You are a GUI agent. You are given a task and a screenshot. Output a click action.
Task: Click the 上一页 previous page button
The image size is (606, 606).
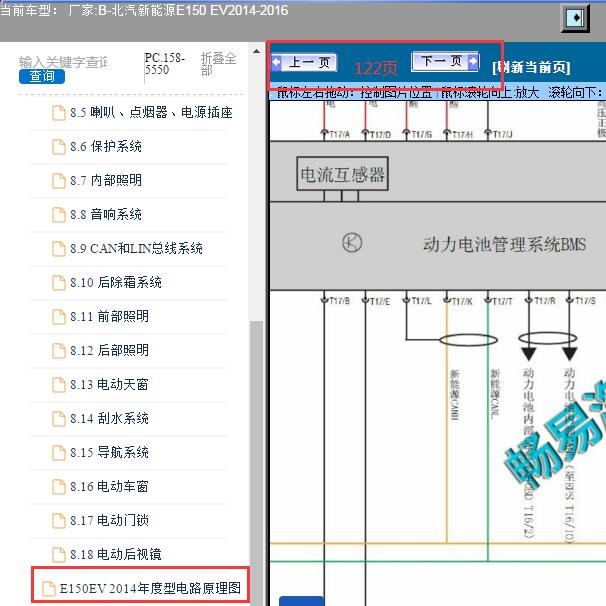coord(304,63)
